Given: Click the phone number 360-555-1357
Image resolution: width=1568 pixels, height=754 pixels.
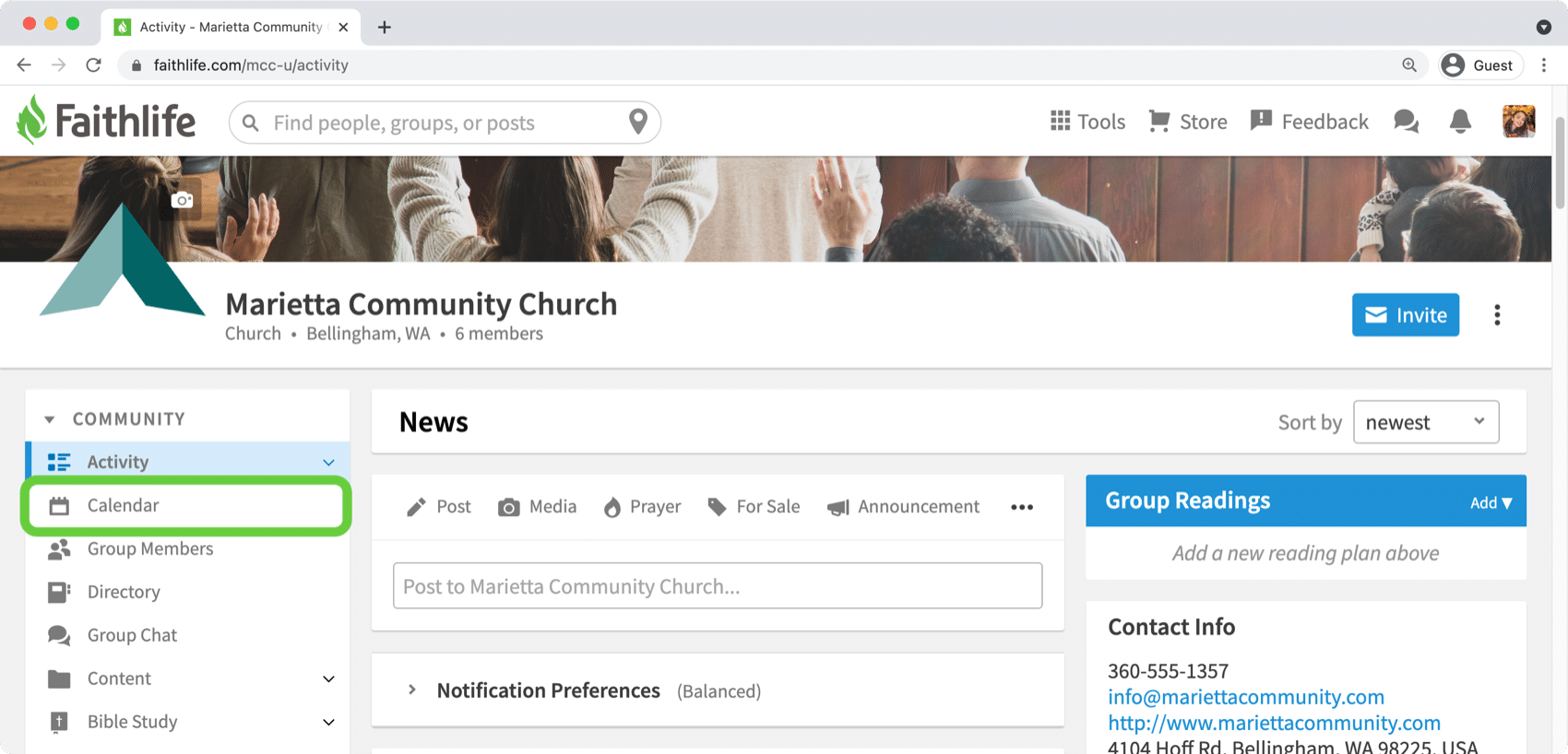Looking at the screenshot, I should (1168, 671).
